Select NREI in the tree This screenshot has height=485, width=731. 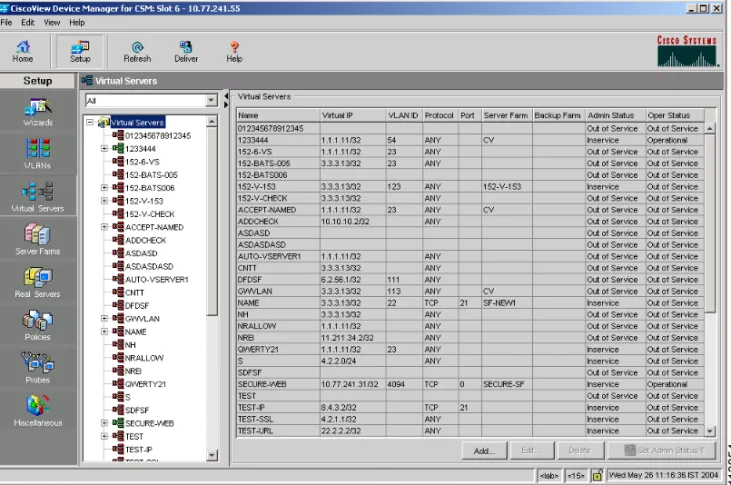click(133, 371)
